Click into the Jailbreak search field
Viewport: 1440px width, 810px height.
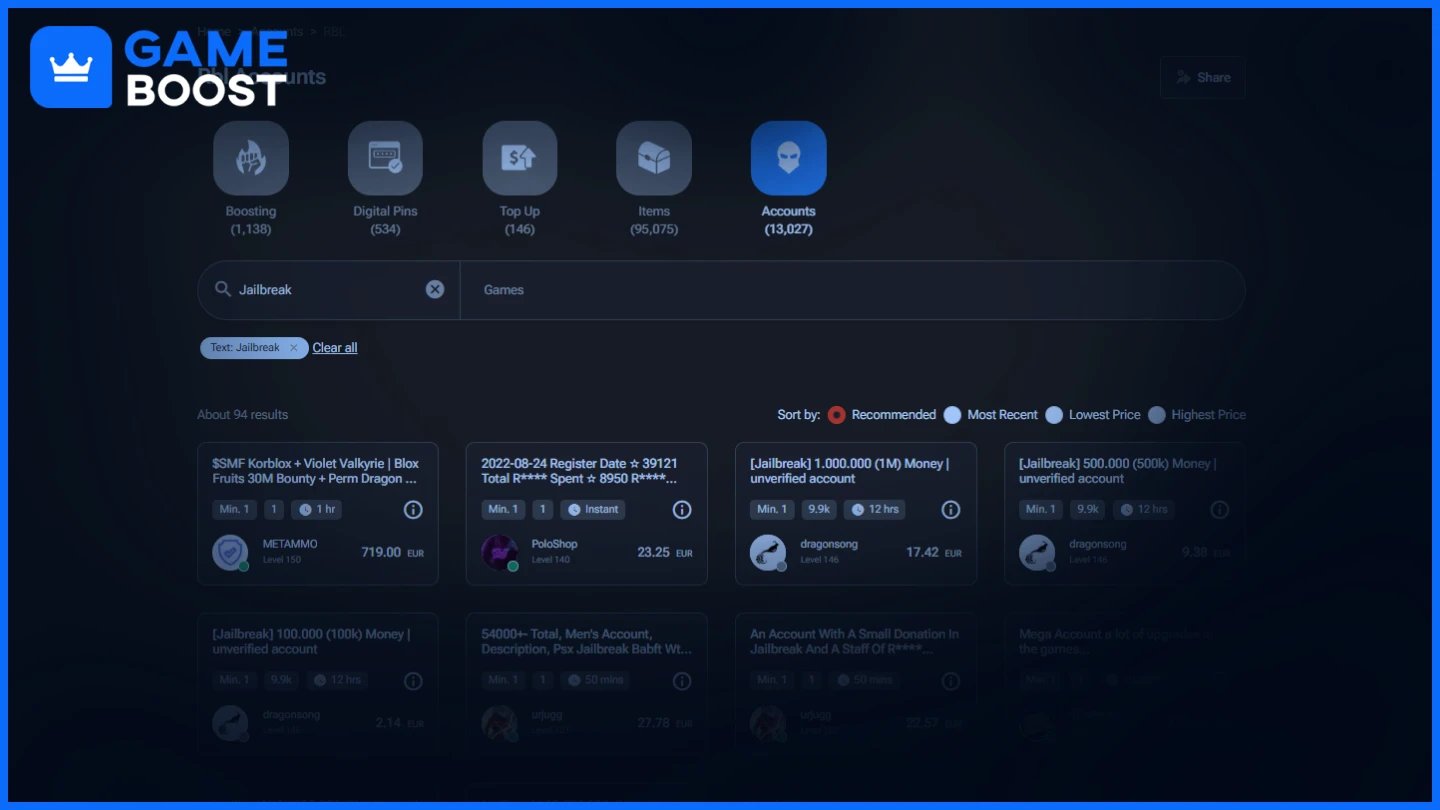click(x=328, y=290)
